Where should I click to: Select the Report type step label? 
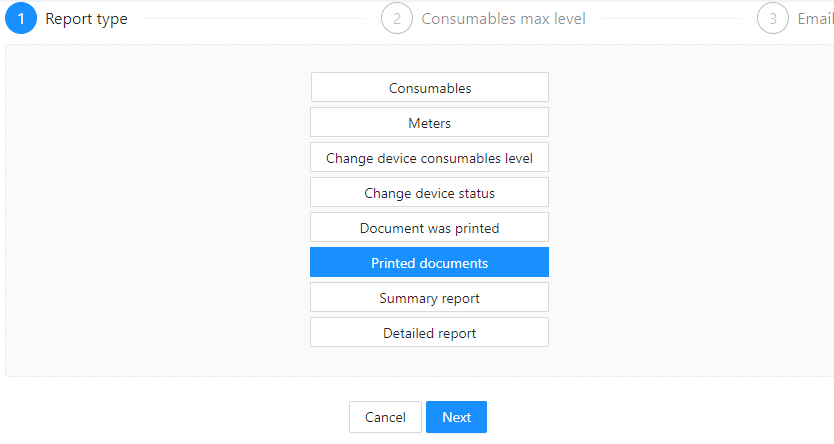tap(86, 19)
